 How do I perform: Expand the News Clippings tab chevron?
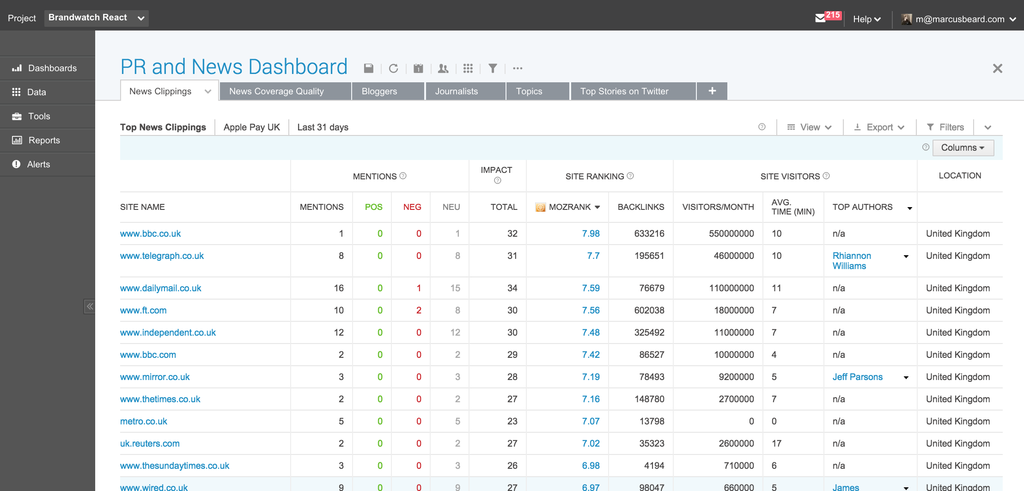pyautogui.click(x=208, y=91)
